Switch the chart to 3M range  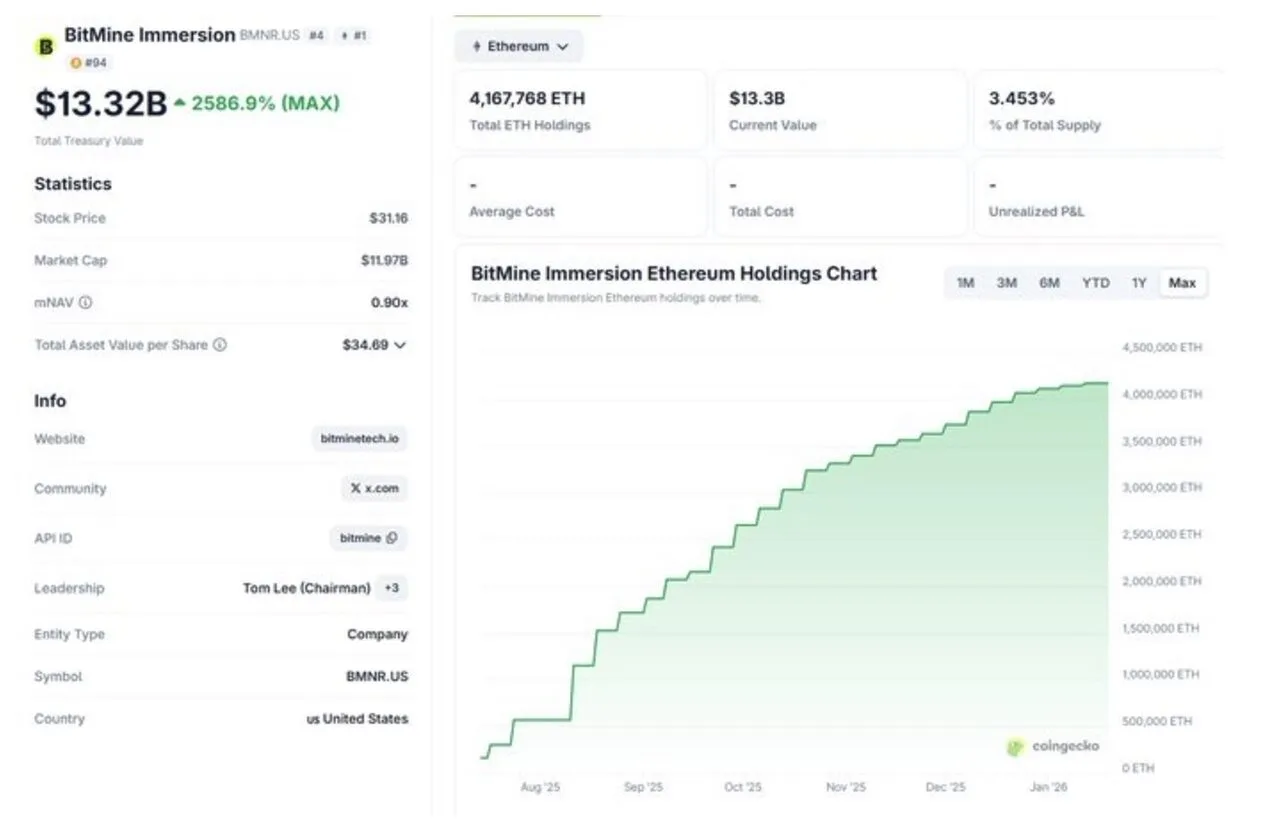tap(1006, 283)
